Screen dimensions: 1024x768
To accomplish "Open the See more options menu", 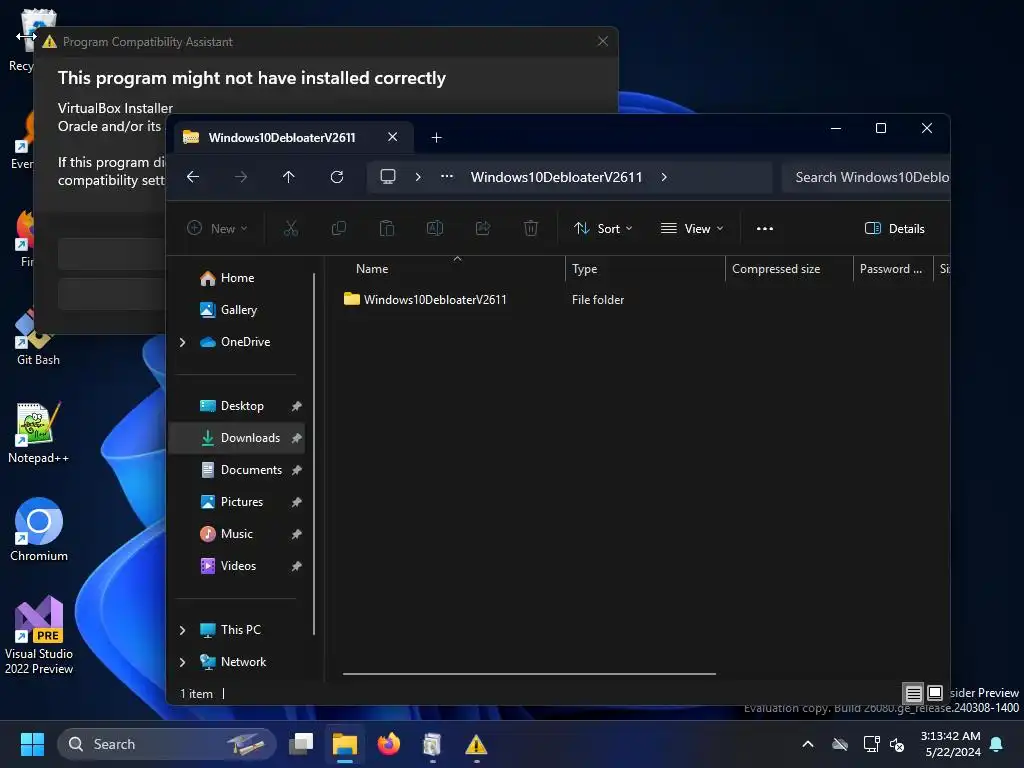I will click(x=765, y=229).
